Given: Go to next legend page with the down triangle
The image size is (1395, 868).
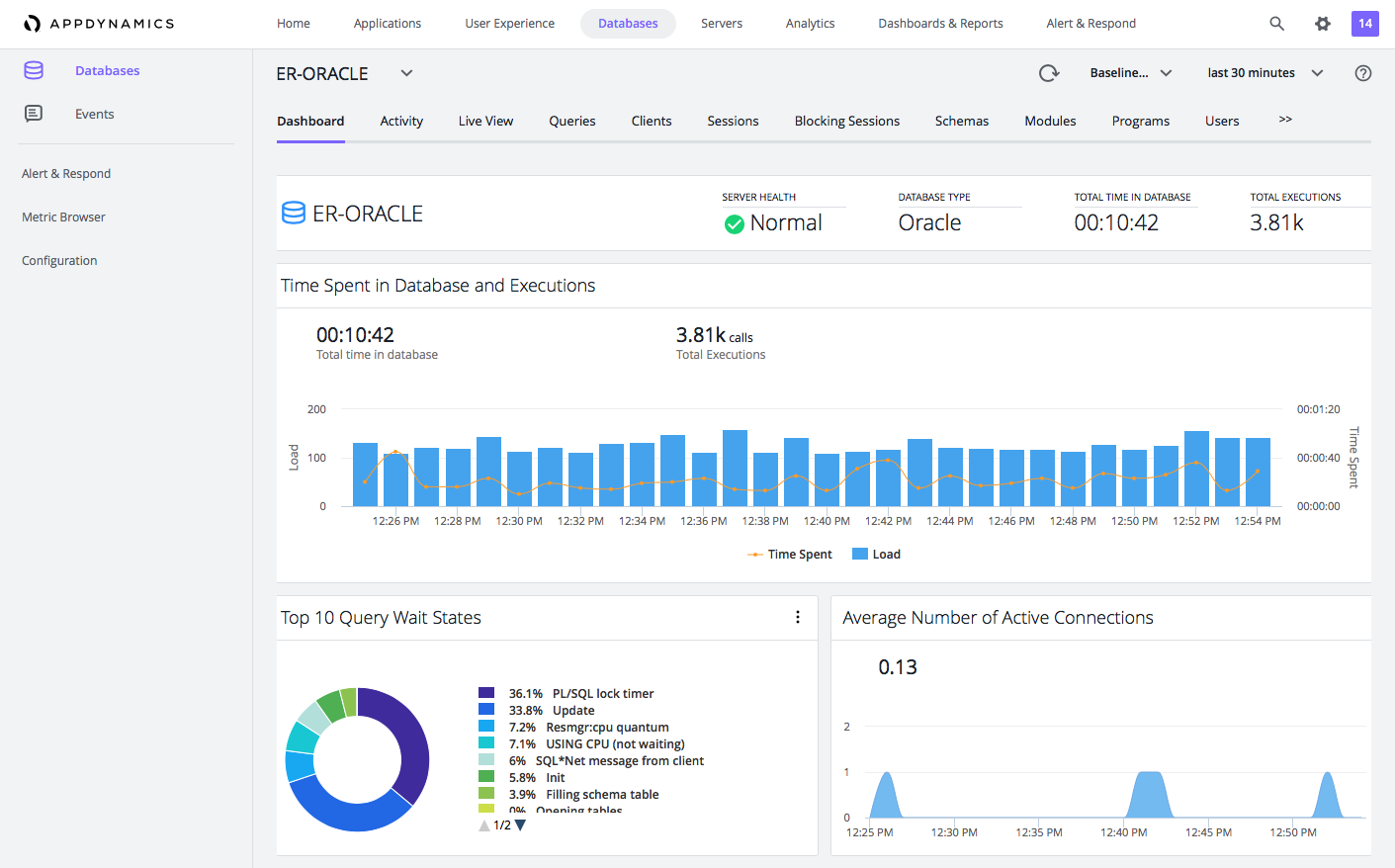Looking at the screenshot, I should pyautogui.click(x=520, y=825).
